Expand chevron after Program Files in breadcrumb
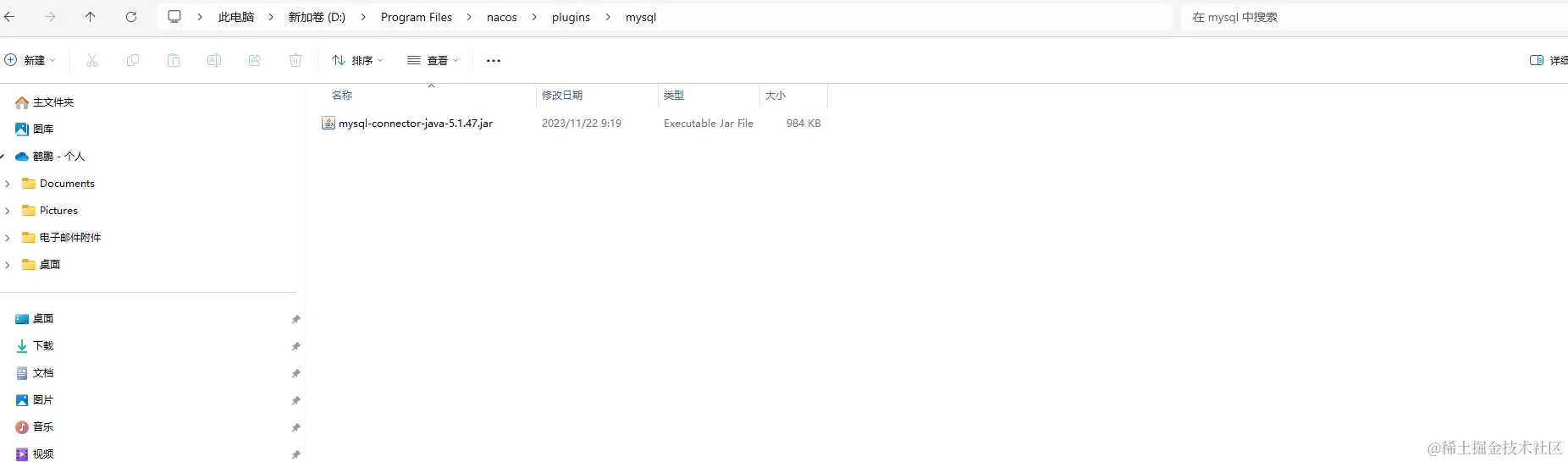 pyautogui.click(x=469, y=17)
